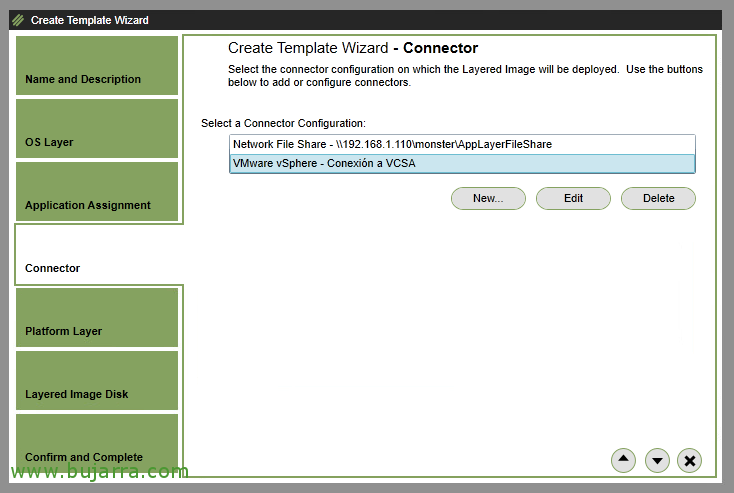The image size is (734, 493).
Task: Open the Layered Image Disk step
Action: click(97, 380)
